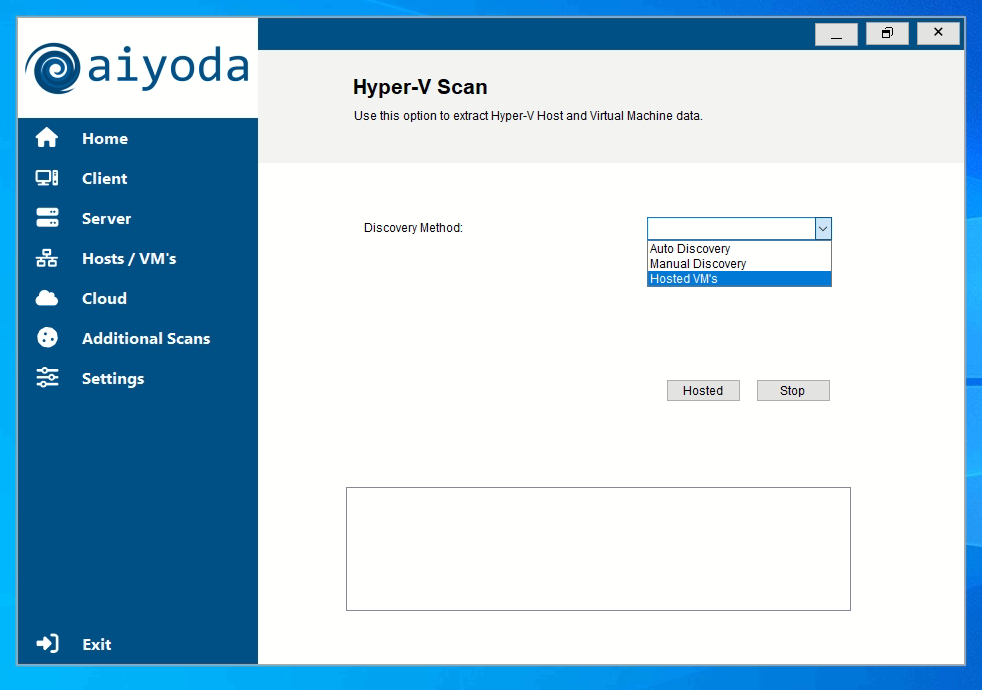The width and height of the screenshot is (982, 690).
Task: Collapse the Discovery Method dropdown arrow
Action: (823, 229)
